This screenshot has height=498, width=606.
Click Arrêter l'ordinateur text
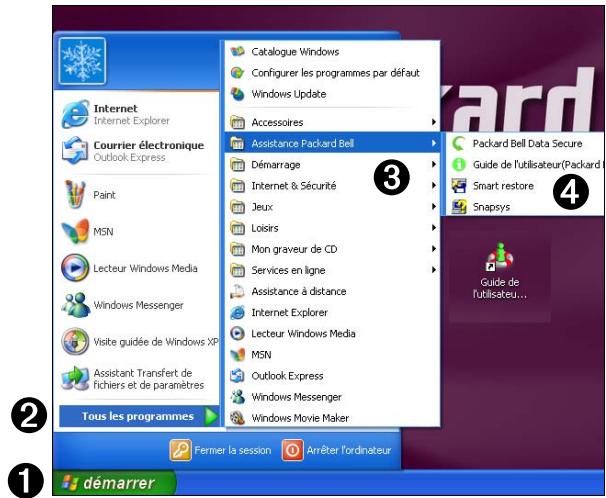tap(349, 450)
